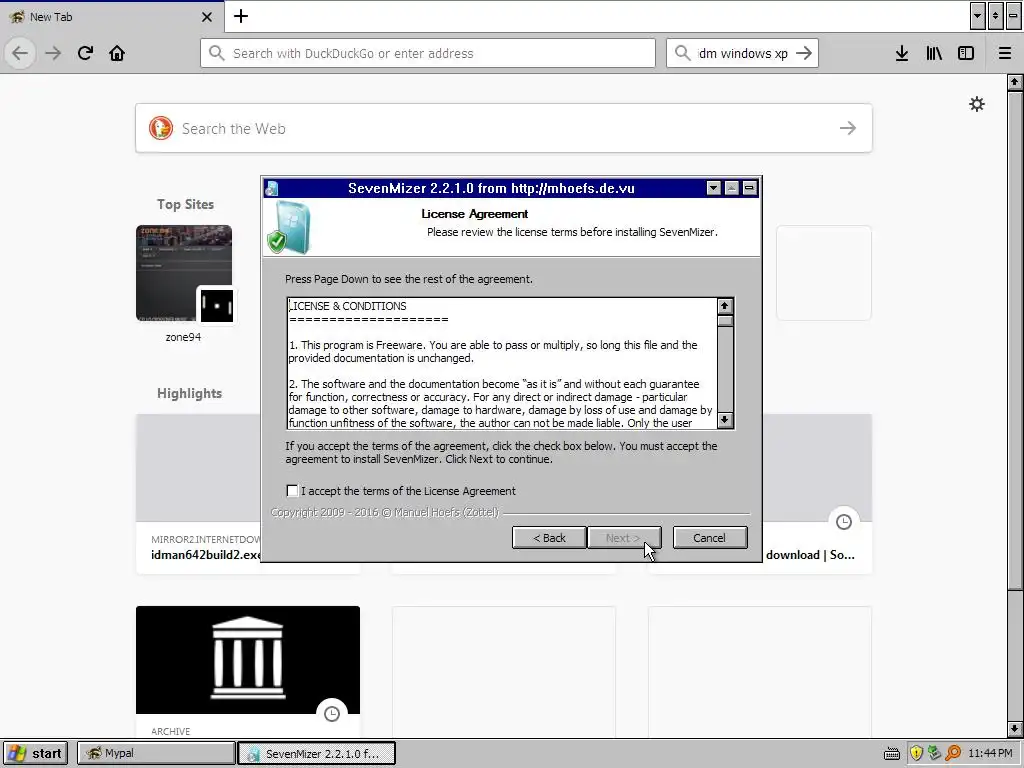The width and height of the screenshot is (1024, 768).
Task: Open the hamburger menu in Mypal browser
Action: (1004, 53)
